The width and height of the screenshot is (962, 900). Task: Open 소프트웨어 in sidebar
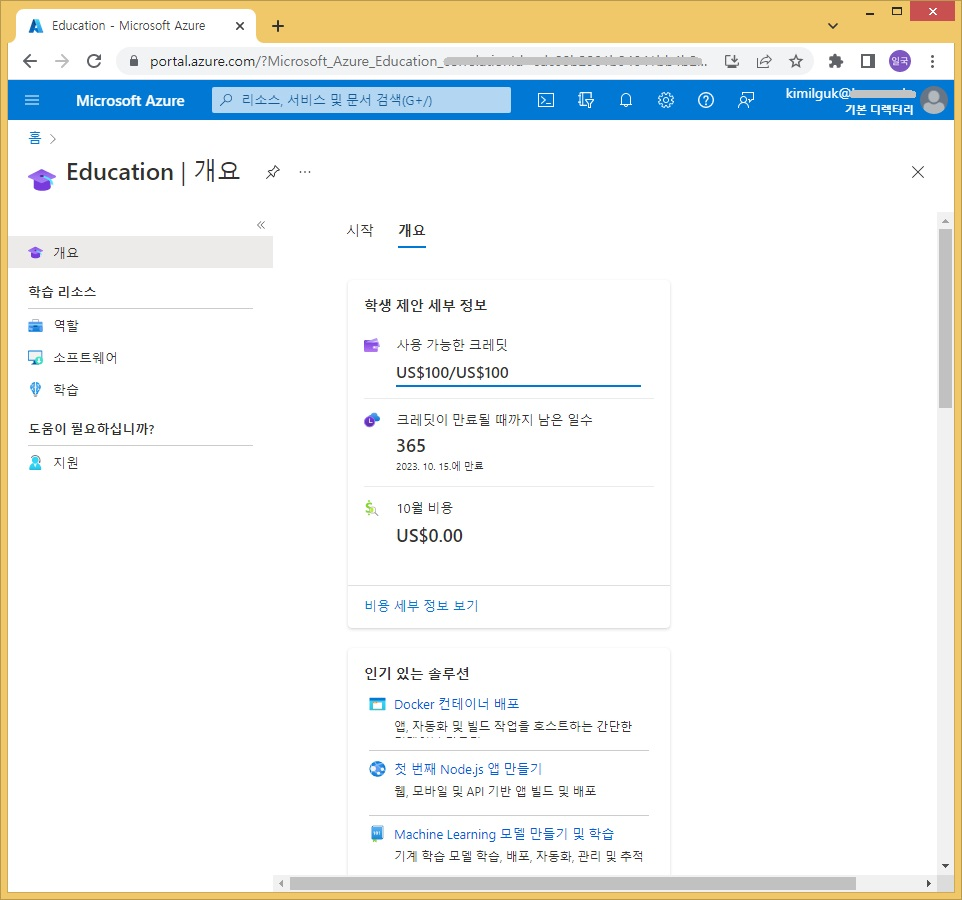click(x=85, y=358)
